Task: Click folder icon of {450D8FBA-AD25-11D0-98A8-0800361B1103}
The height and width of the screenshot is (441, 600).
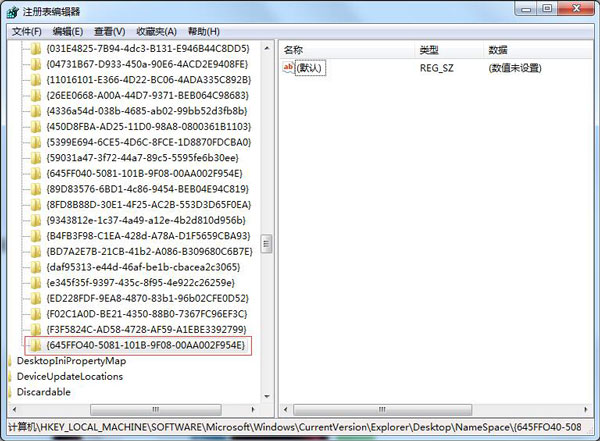Action: [36, 127]
